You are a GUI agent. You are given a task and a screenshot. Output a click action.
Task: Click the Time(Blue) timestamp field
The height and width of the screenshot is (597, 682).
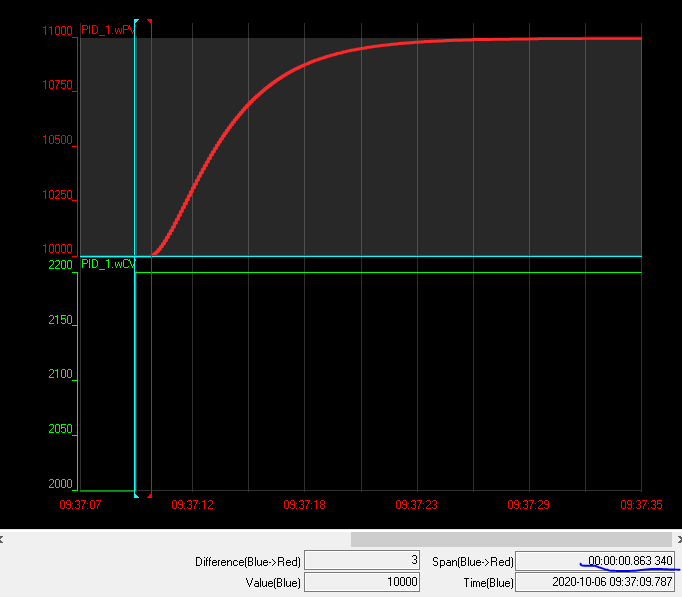(595, 582)
